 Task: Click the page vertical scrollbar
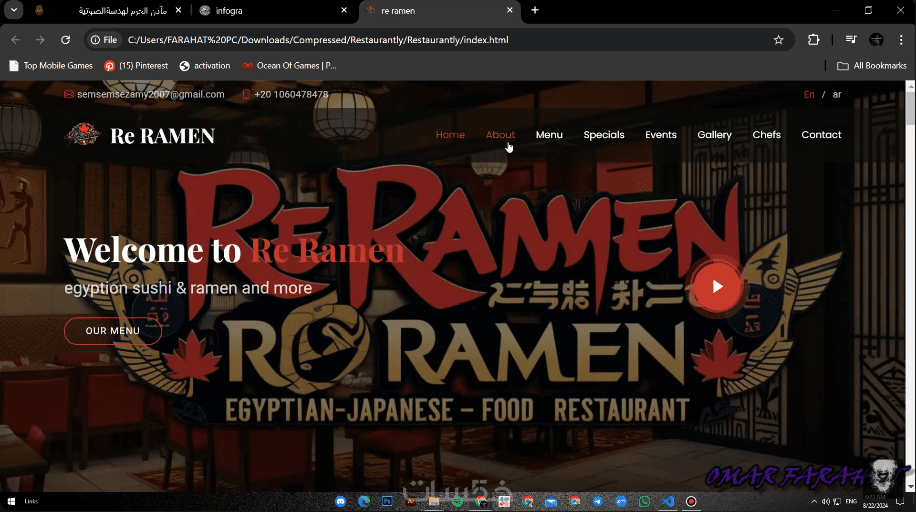(x=910, y=285)
